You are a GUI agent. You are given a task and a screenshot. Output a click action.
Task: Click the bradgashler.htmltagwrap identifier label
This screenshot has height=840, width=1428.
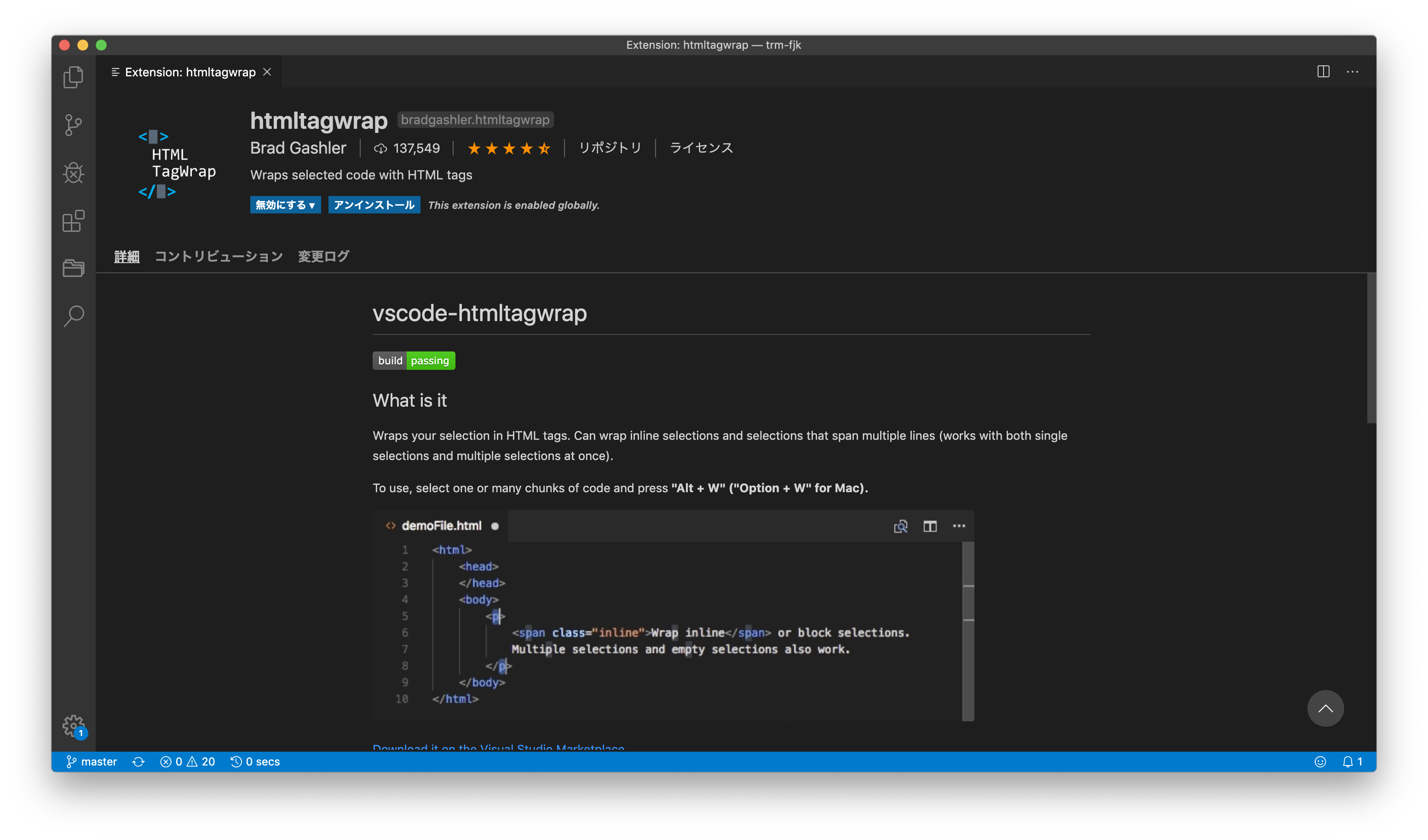coord(475,120)
